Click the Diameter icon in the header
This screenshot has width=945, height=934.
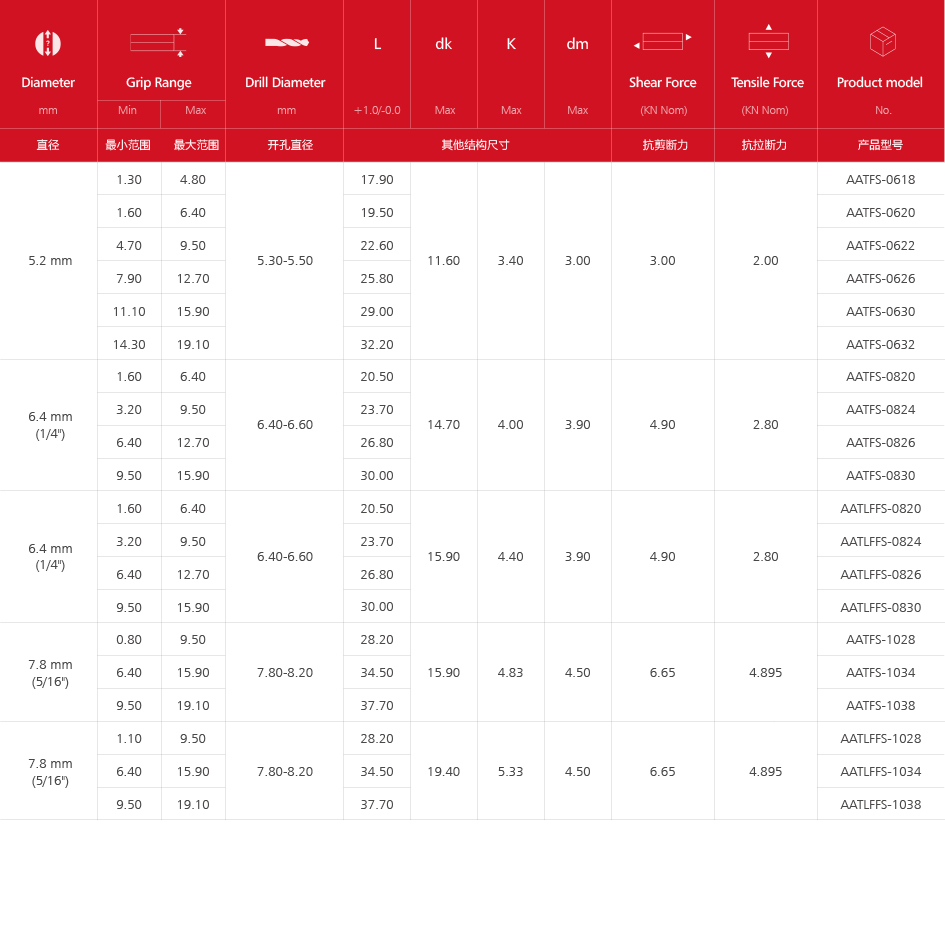coord(48,43)
